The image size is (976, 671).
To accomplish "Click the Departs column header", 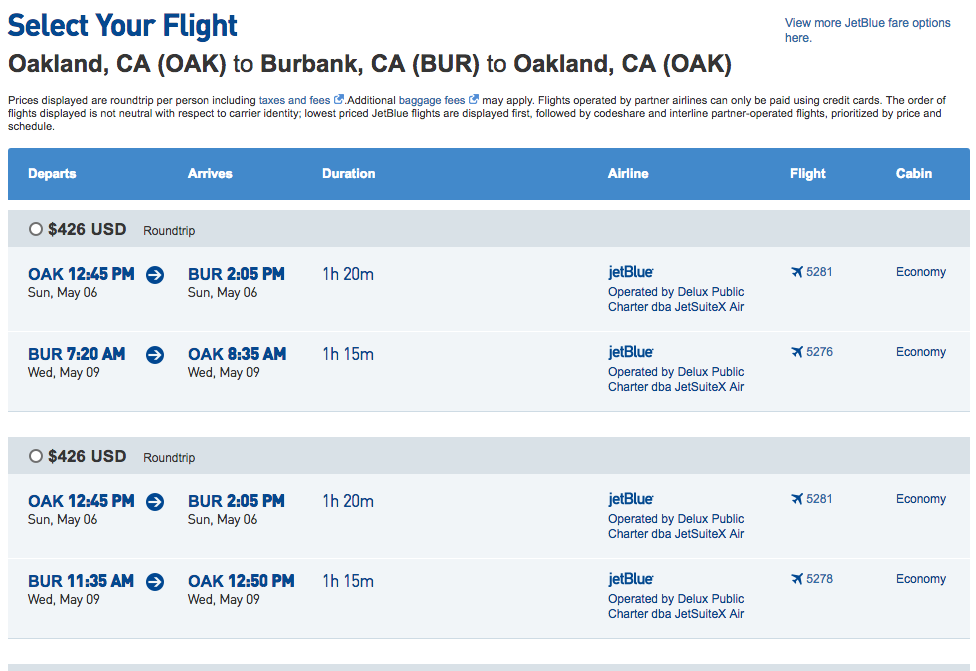I will tap(52, 173).
